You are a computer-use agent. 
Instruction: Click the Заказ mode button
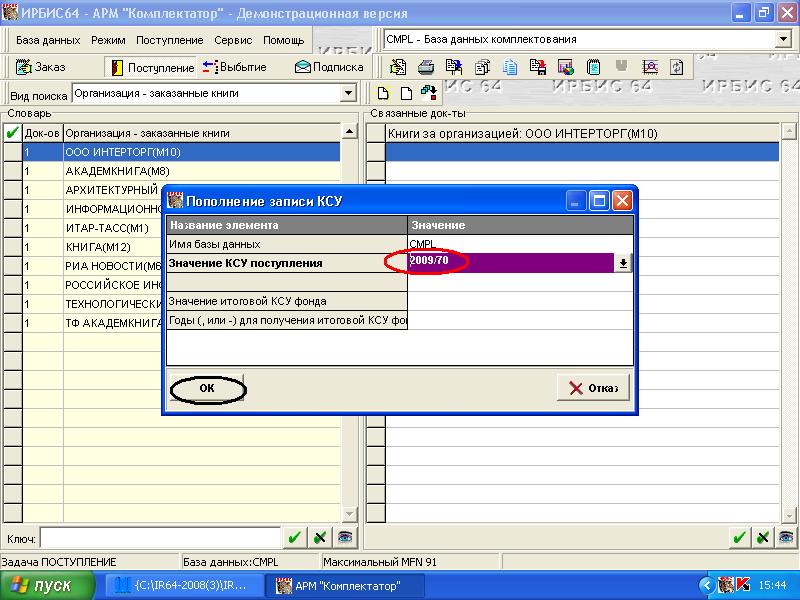tap(41, 67)
